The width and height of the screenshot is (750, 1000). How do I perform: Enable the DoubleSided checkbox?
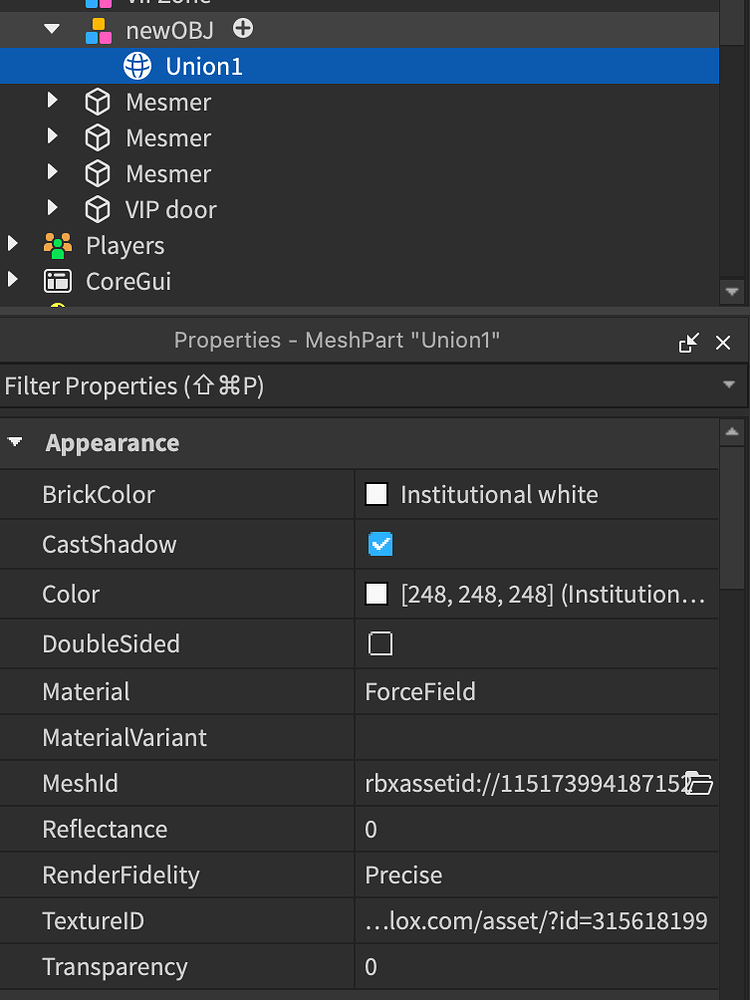point(380,643)
